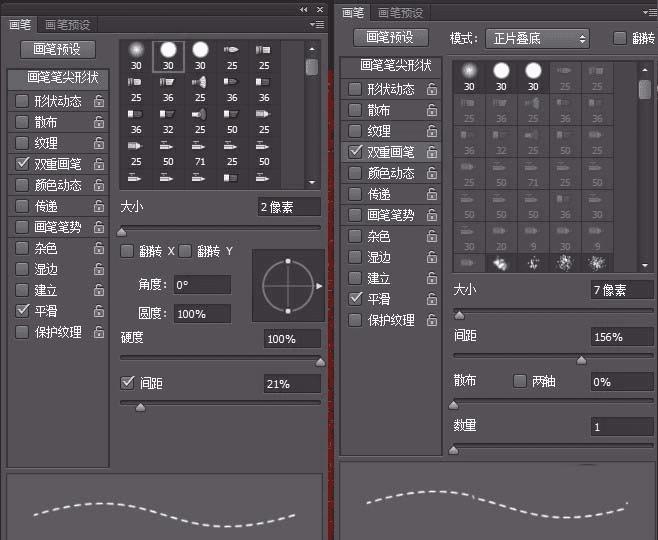Click the lock icon beside 传递 in left panel
Viewport: 658px width, 540px height.
point(99,206)
